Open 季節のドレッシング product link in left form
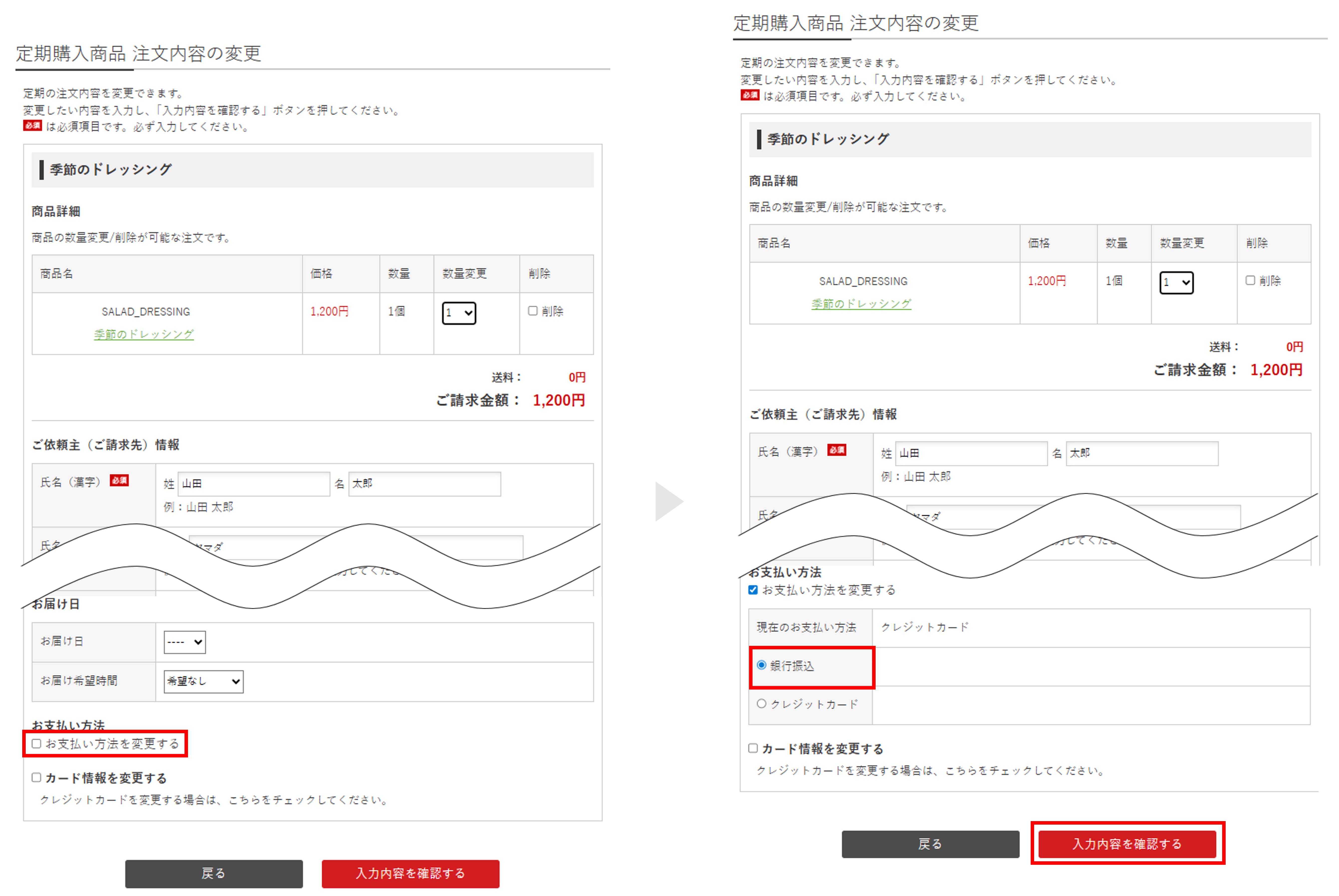 [x=144, y=334]
